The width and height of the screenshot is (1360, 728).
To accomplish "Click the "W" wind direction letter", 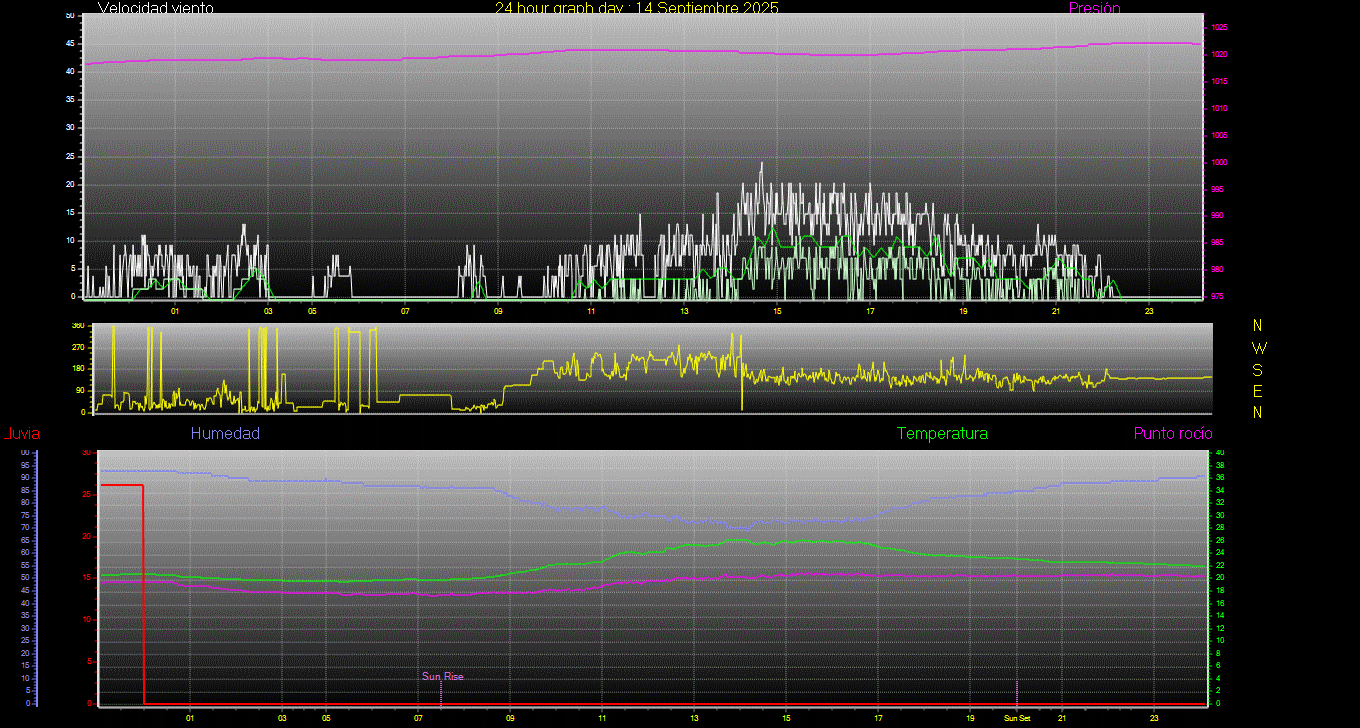I will [x=1258, y=348].
